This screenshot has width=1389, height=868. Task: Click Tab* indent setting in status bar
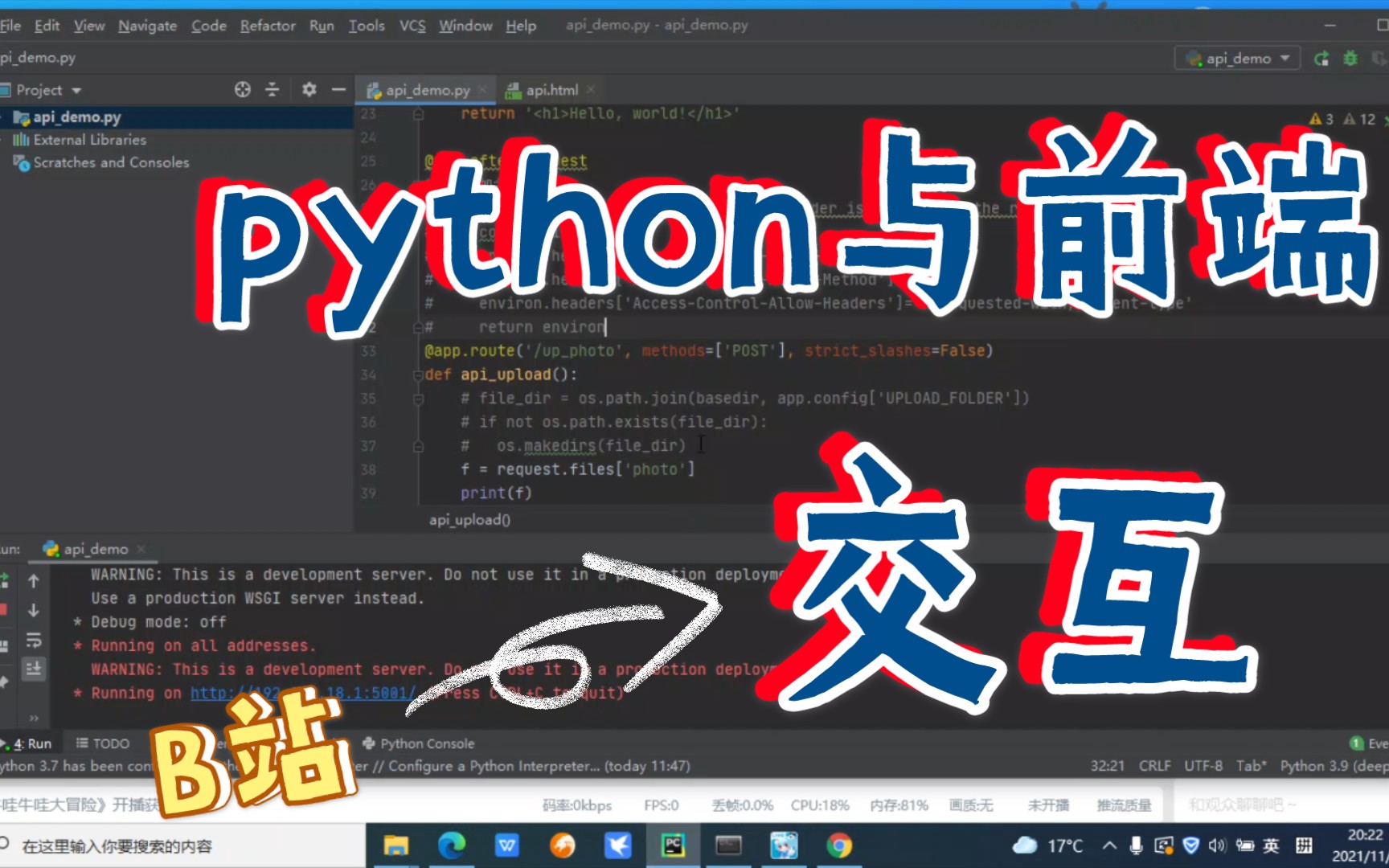coord(1252,766)
